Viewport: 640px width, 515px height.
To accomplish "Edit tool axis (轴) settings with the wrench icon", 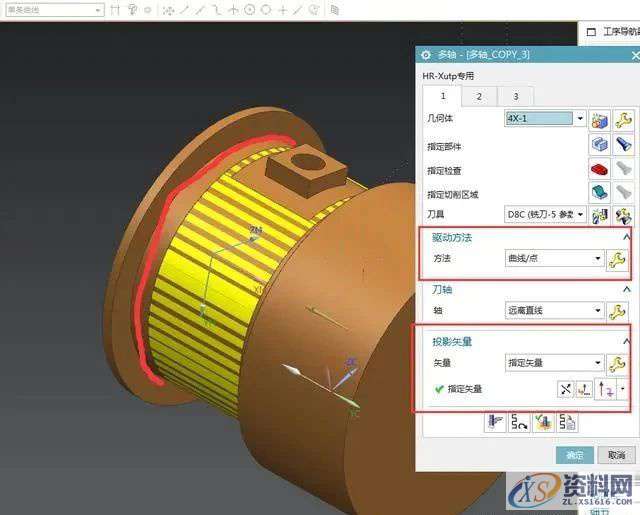I will tap(618, 311).
